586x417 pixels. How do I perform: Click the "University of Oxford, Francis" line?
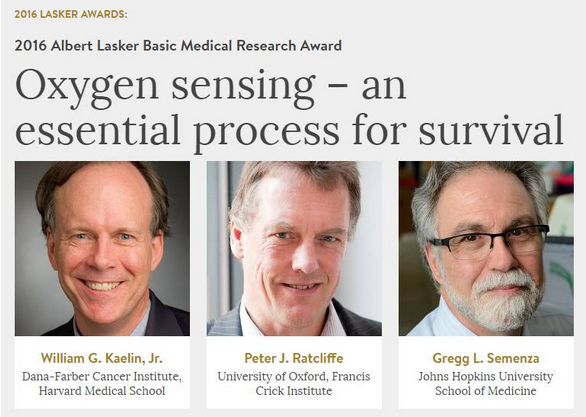pos(294,376)
